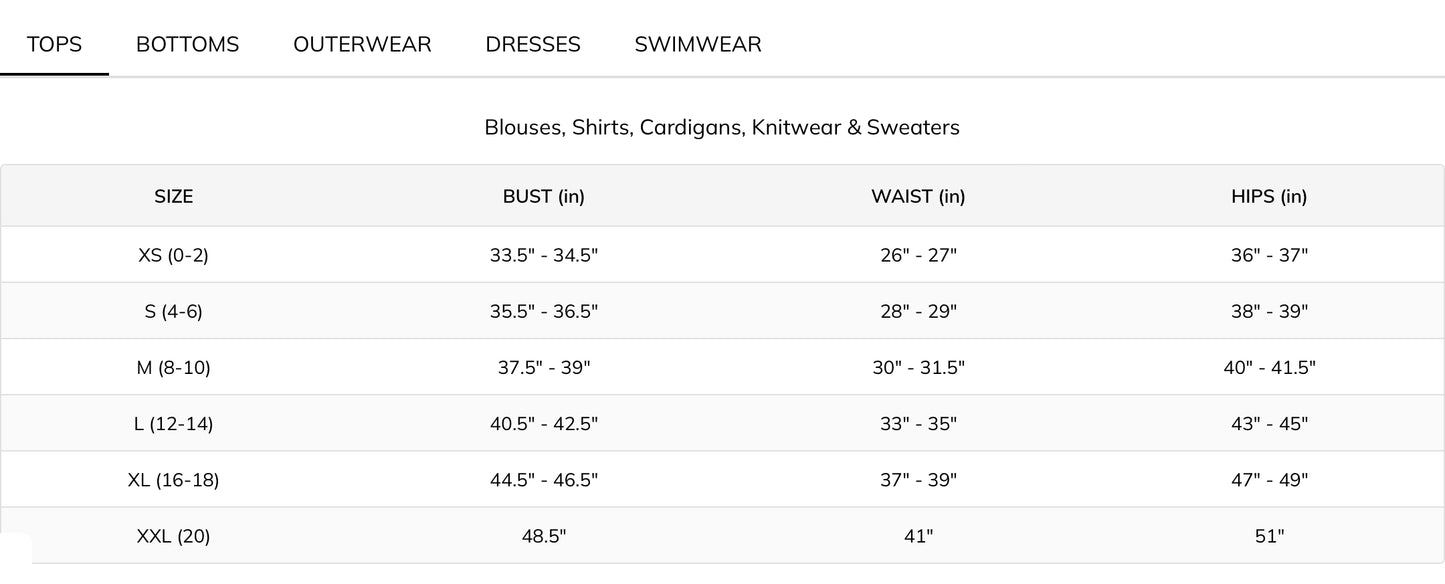Switch to the BOTTOMS tab

[x=188, y=44]
